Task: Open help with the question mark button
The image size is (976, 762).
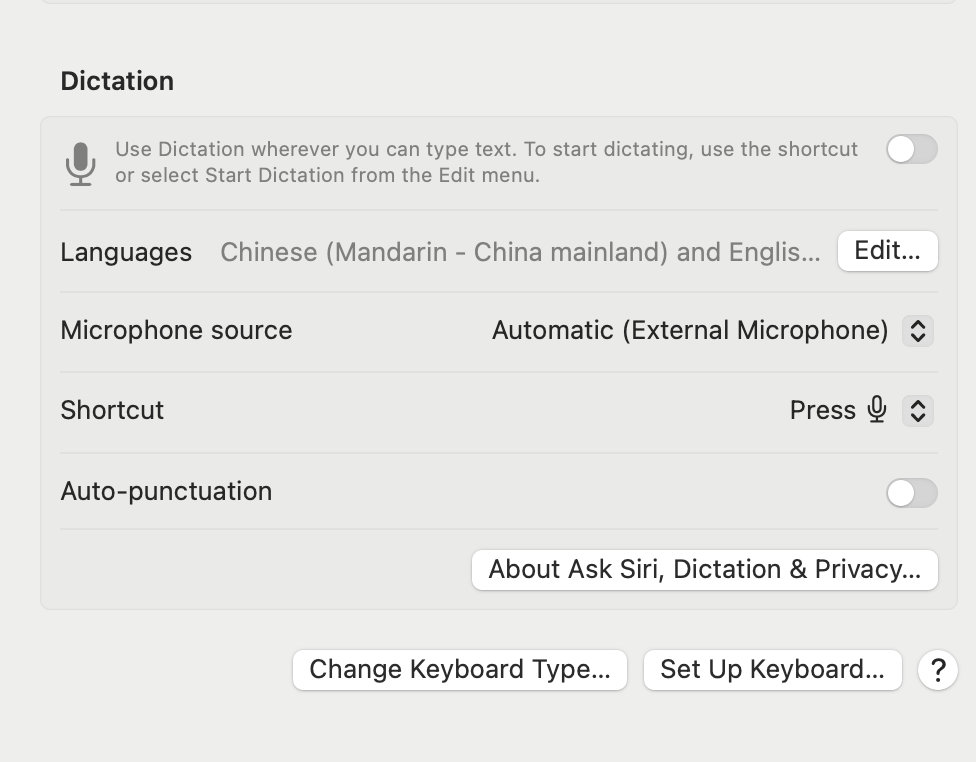Action: click(937, 670)
